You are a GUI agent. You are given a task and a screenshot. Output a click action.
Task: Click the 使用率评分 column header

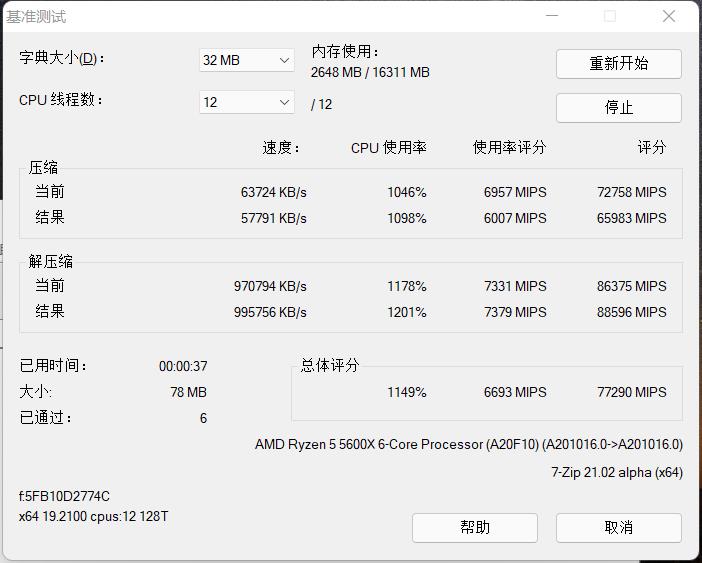pos(509,147)
